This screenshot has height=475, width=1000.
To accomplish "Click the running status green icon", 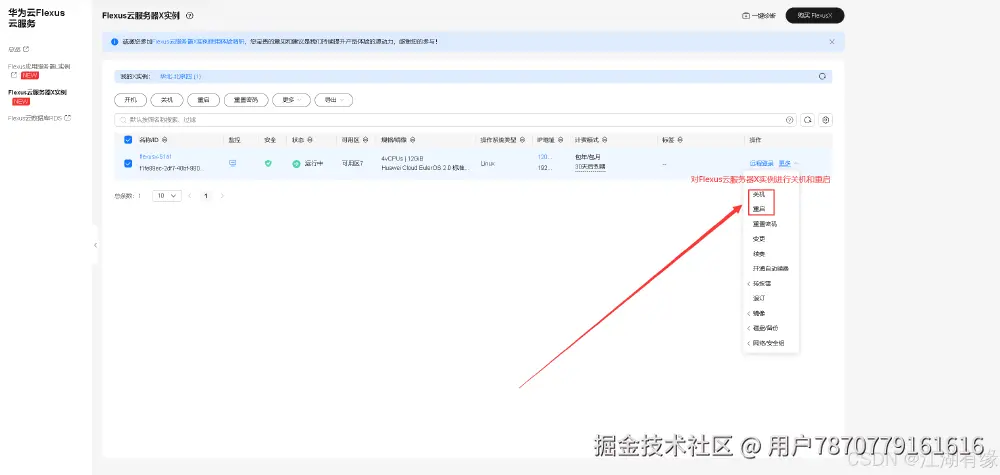I will pos(296,164).
